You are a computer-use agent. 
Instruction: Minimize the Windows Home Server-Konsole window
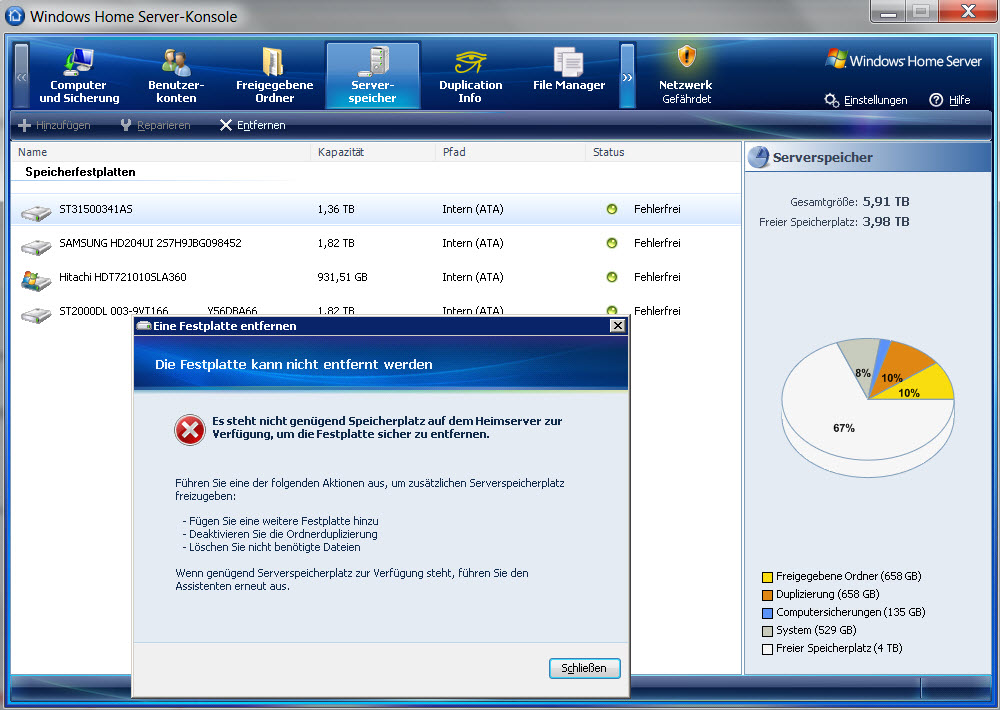pyautogui.click(x=888, y=11)
